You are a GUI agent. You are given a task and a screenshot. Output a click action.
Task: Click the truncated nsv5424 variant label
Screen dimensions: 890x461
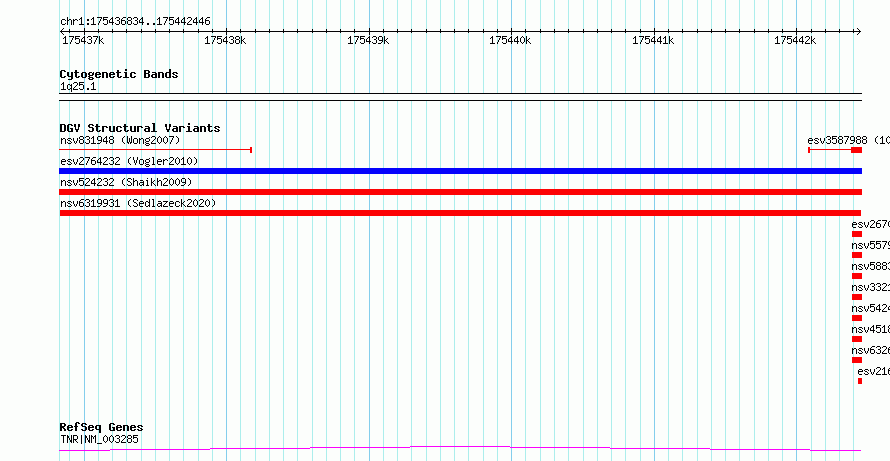point(871,308)
